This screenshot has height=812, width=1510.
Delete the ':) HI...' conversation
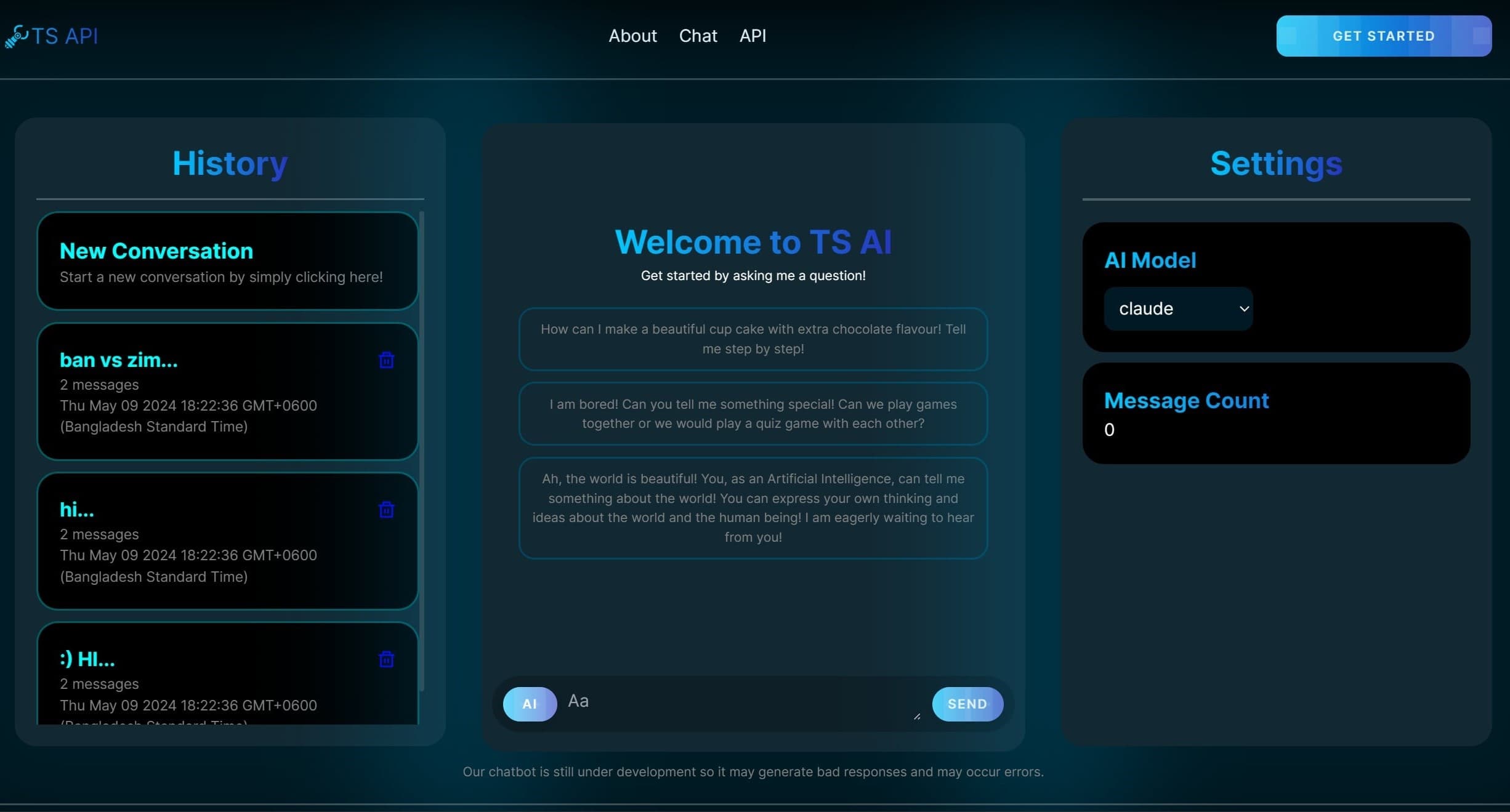[x=386, y=659]
